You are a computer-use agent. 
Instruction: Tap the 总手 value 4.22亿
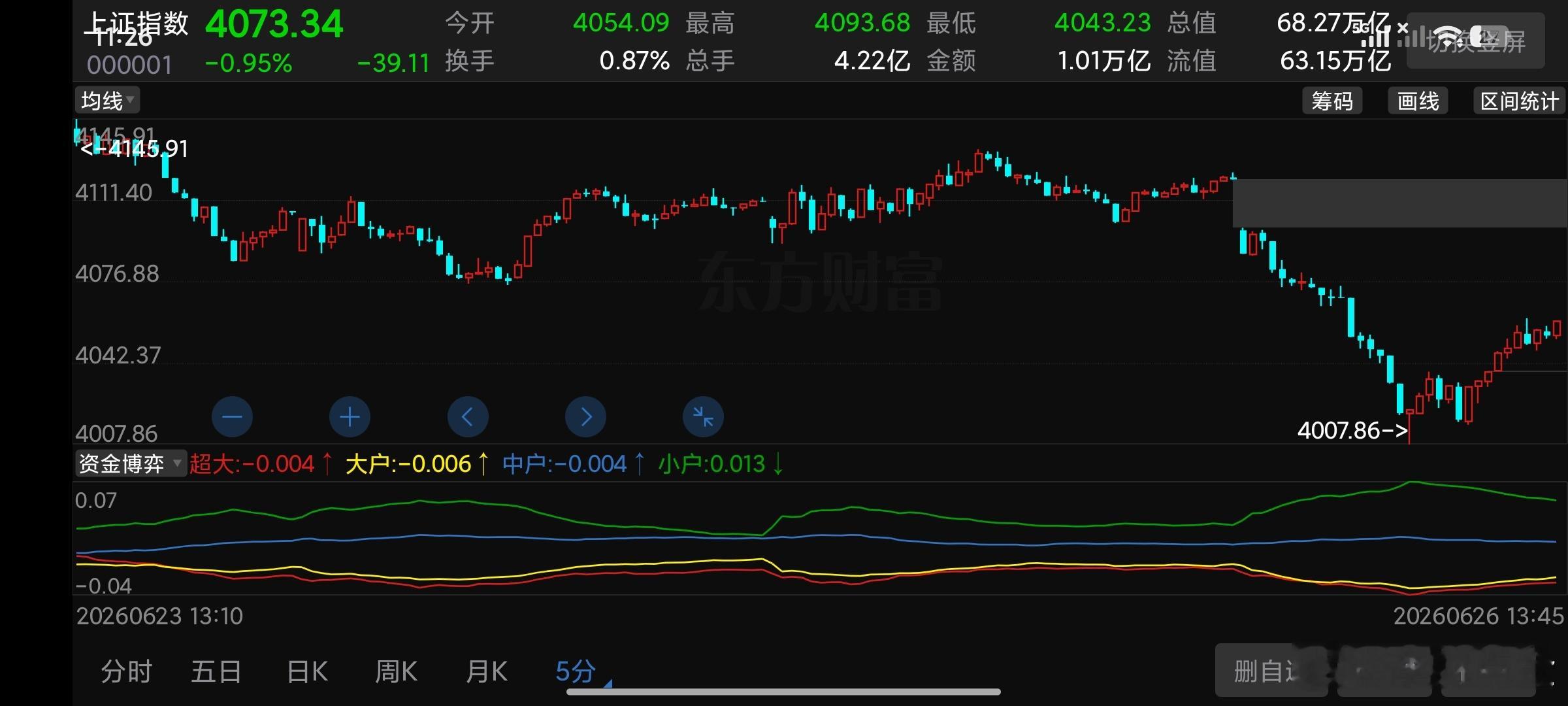point(872,61)
